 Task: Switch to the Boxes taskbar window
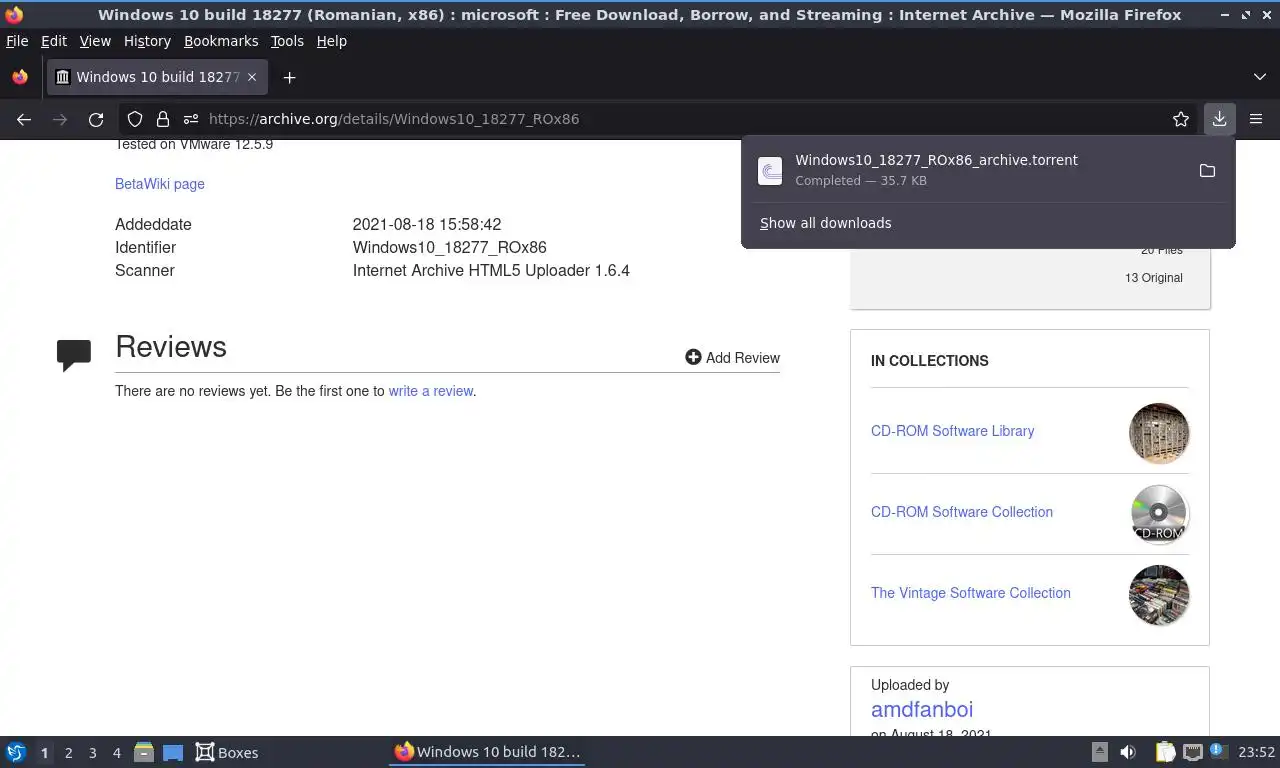click(227, 752)
